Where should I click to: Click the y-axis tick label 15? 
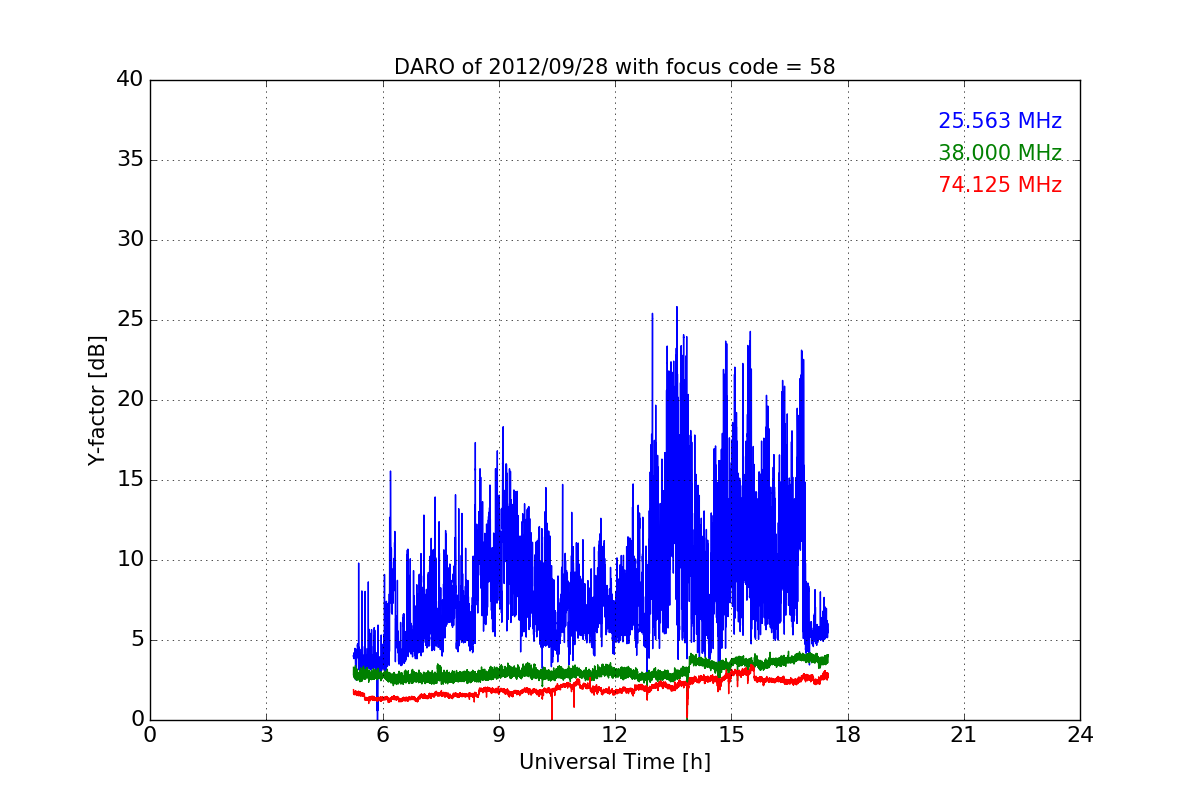tap(130, 480)
